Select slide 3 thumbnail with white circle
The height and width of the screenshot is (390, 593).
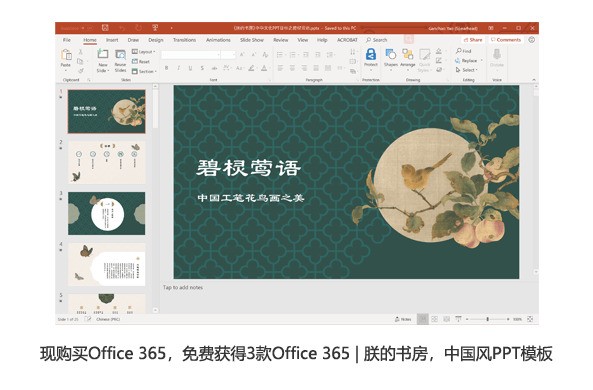[x=107, y=213]
